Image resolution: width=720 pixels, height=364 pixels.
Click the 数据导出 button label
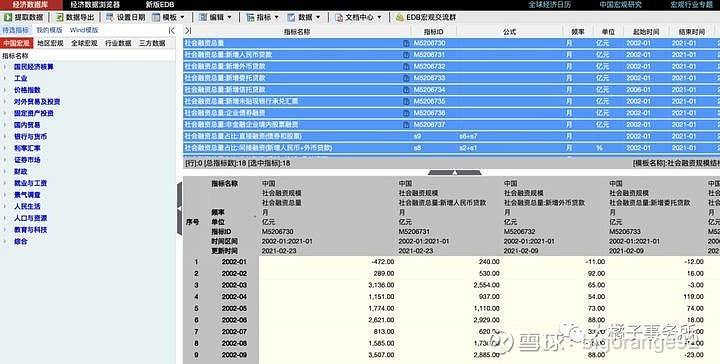click(80, 17)
